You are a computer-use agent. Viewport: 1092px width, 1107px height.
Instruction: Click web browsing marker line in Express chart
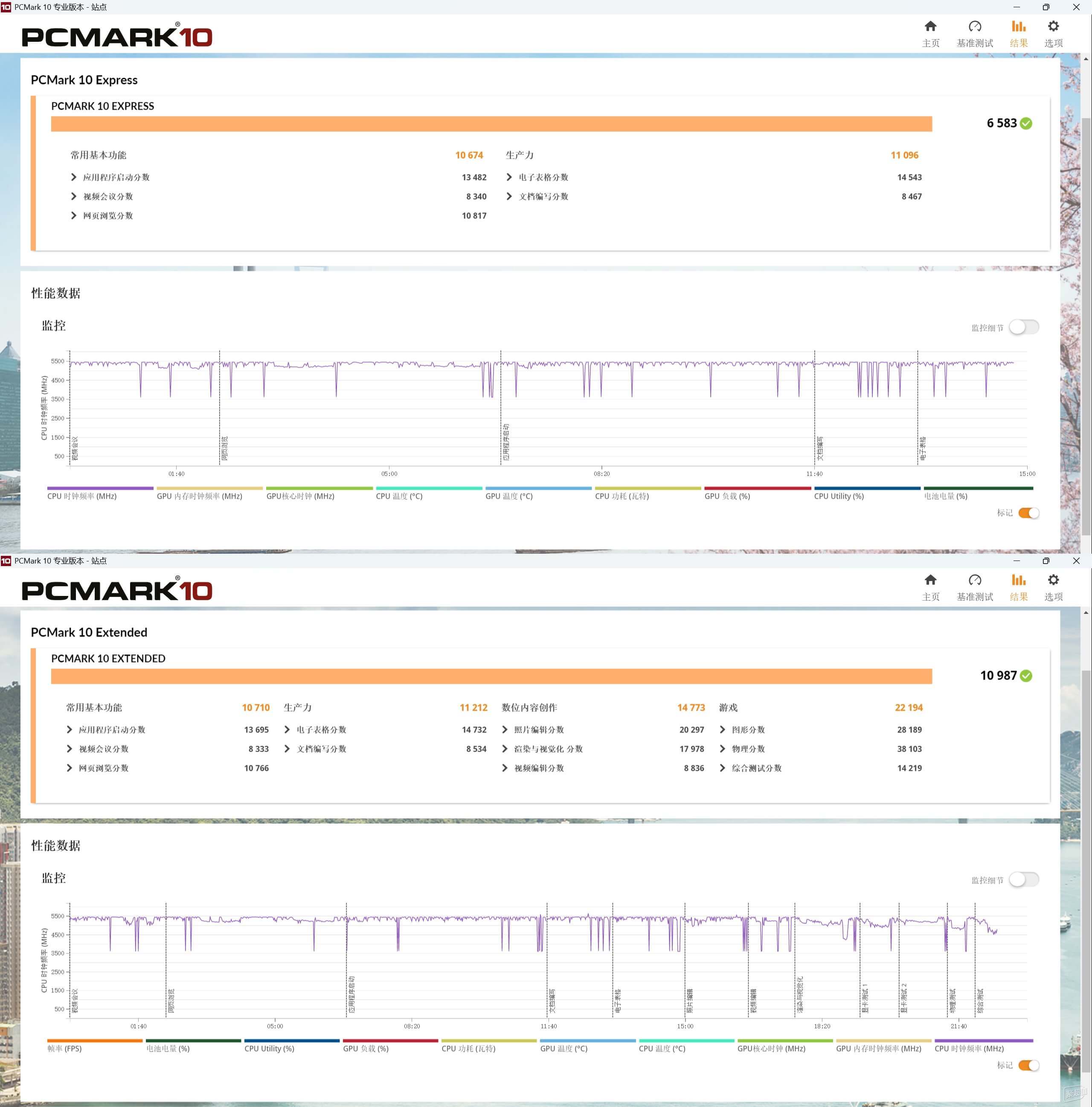click(219, 407)
